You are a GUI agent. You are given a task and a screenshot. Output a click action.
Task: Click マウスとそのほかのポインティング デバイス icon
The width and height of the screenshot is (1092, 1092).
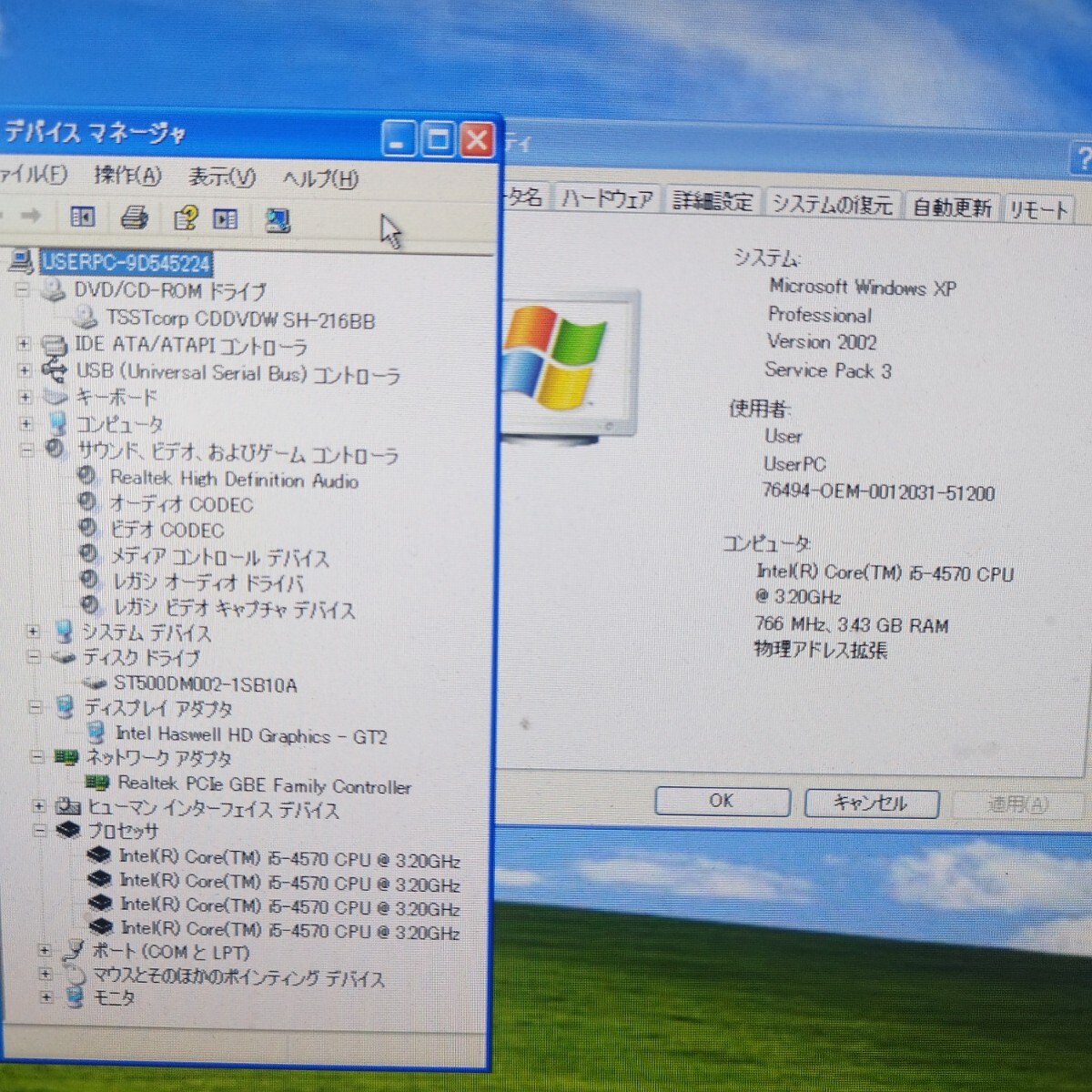coord(76,976)
